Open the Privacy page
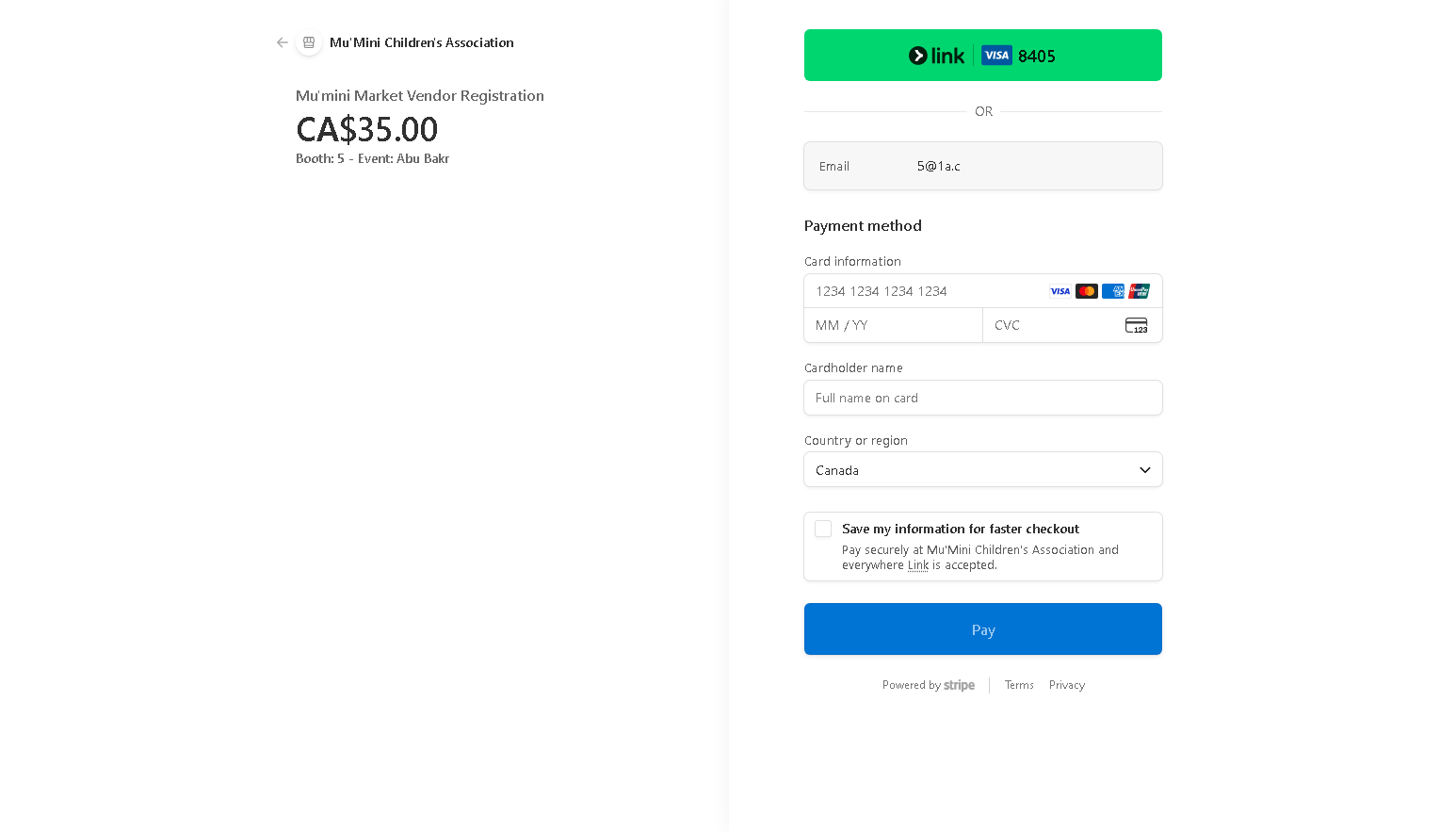This screenshot has width=1456, height=832. click(1066, 685)
